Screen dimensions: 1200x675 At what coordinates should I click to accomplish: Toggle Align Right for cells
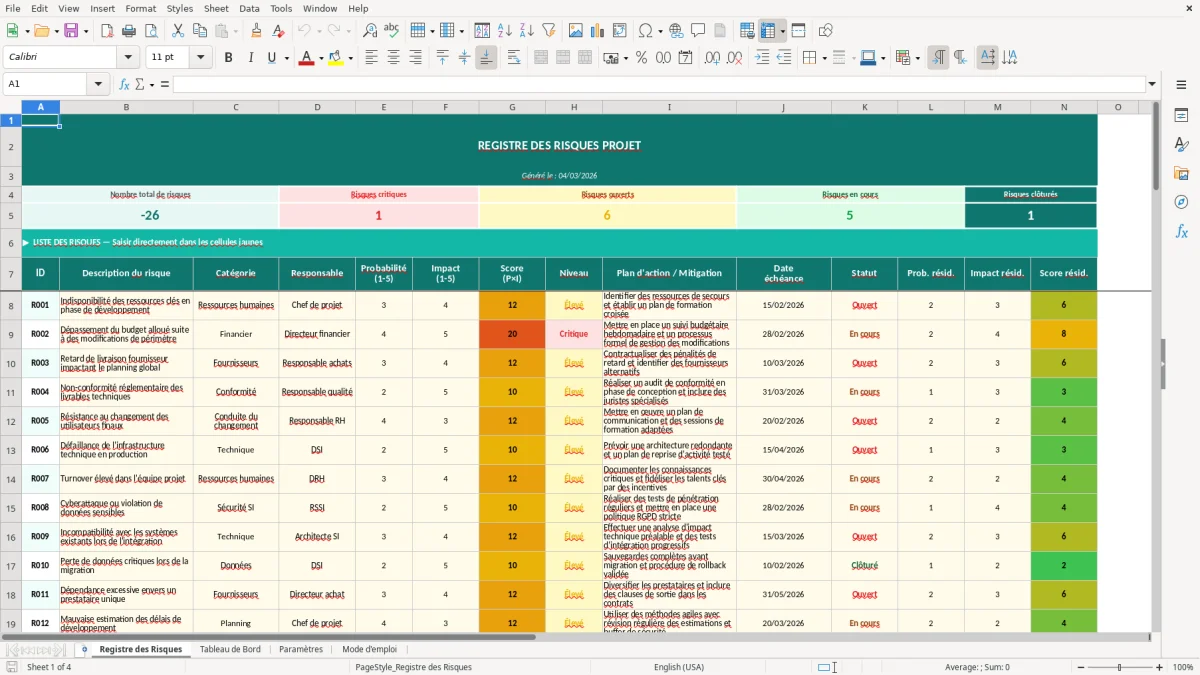click(414, 58)
